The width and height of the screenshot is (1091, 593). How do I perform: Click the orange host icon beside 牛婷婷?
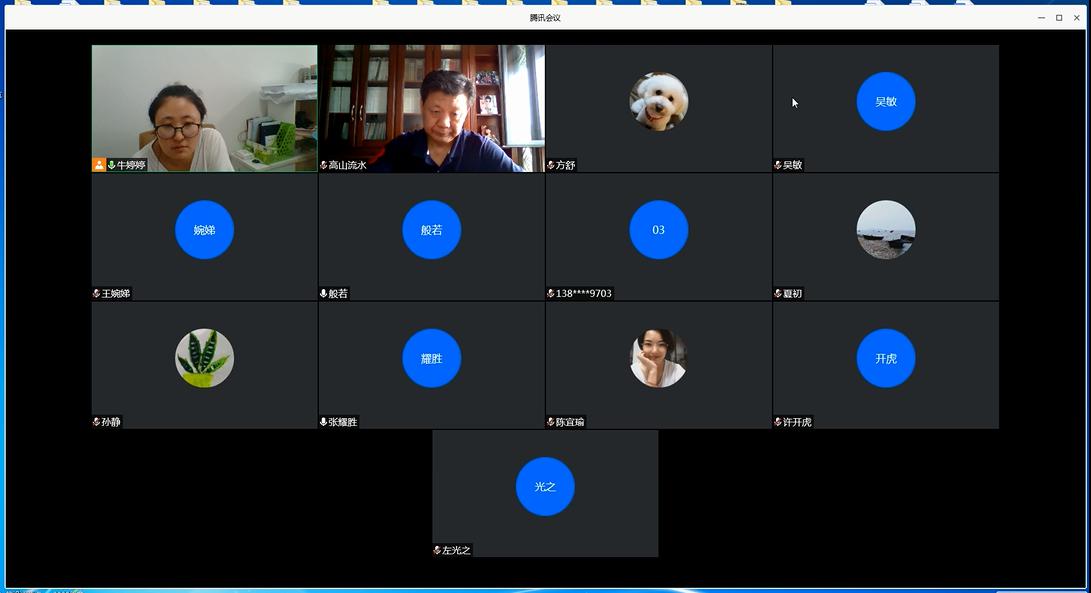[x=99, y=165]
